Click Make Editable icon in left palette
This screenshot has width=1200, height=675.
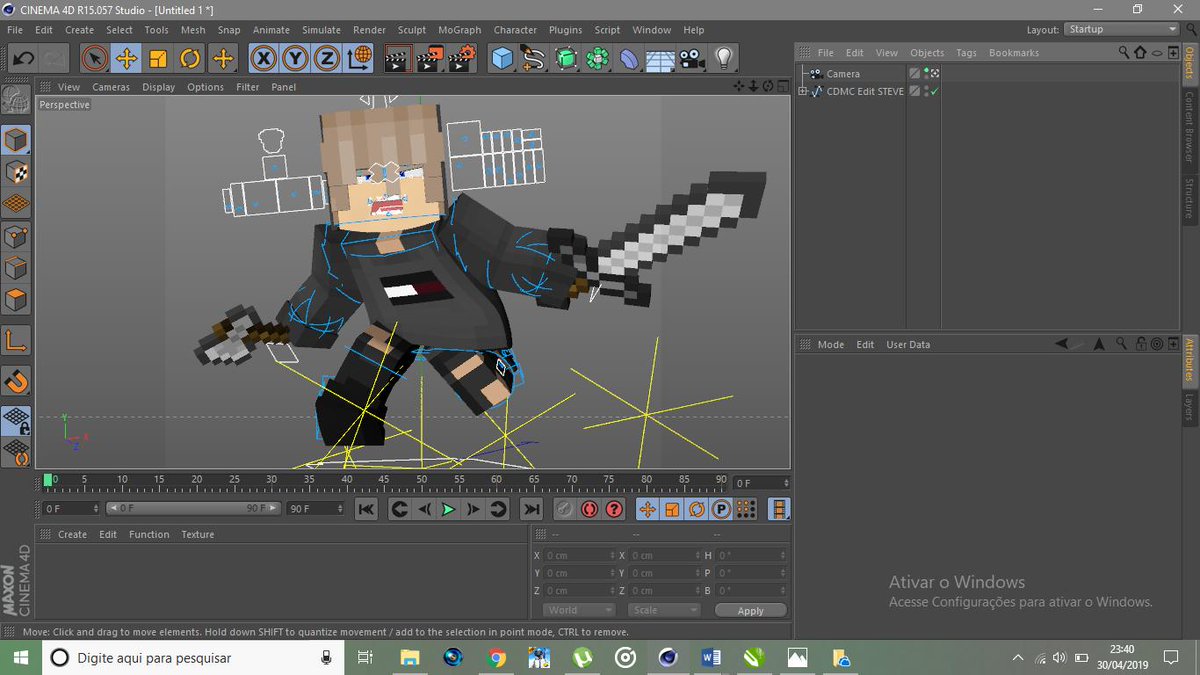click(16, 100)
